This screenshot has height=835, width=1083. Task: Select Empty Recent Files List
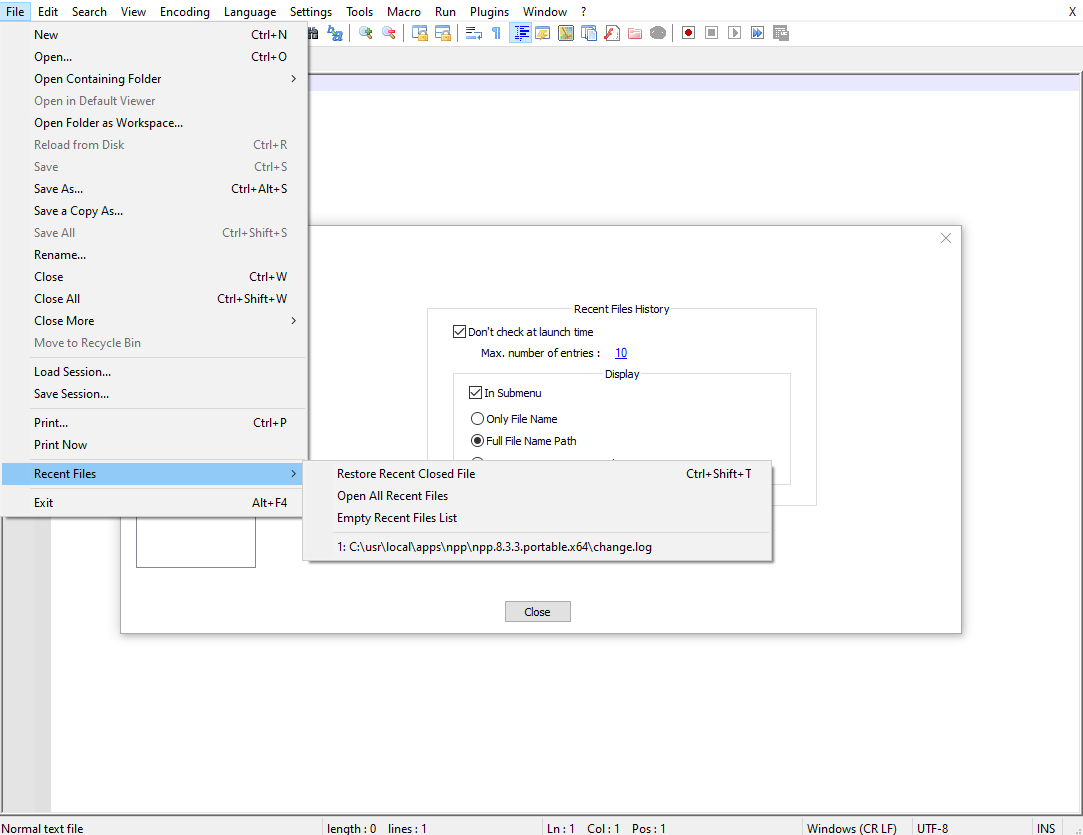tap(537, 518)
